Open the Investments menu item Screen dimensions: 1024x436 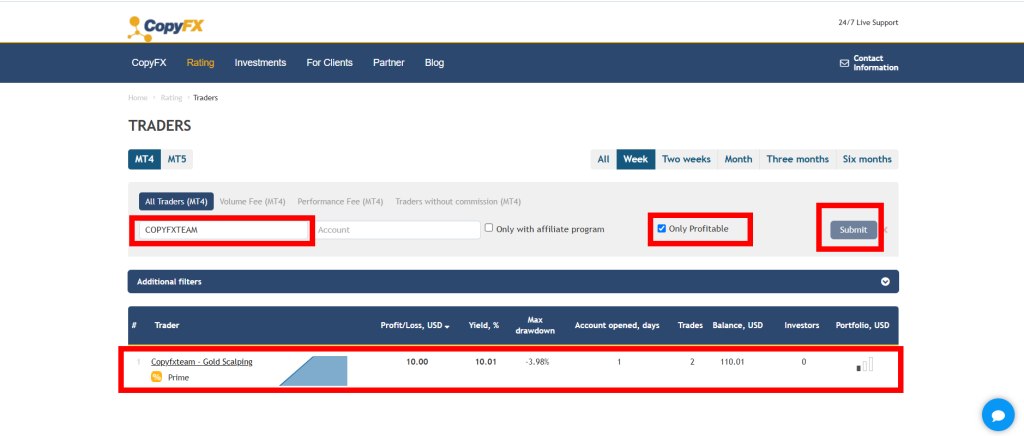(261, 63)
